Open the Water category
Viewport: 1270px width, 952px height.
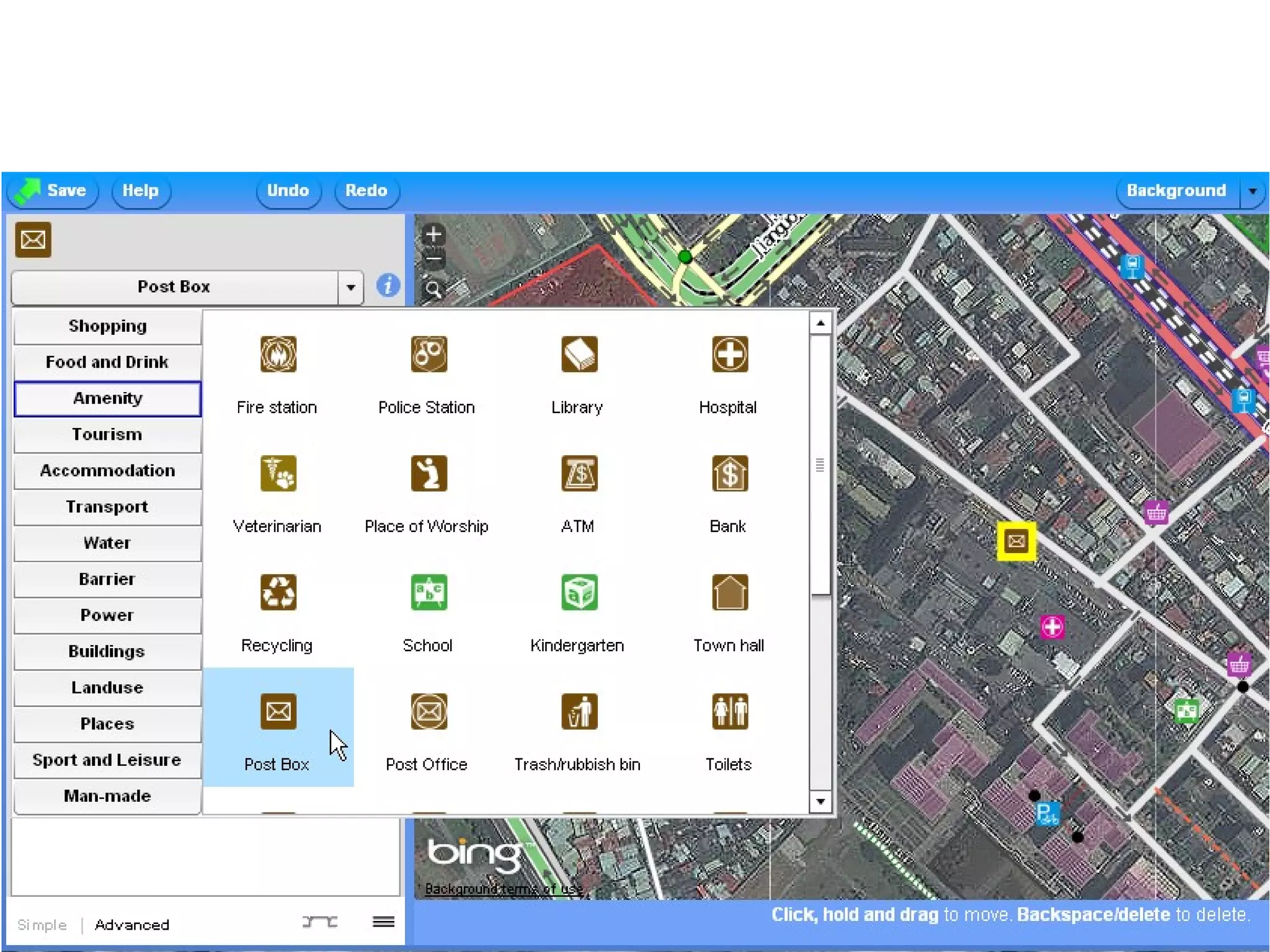(x=107, y=543)
